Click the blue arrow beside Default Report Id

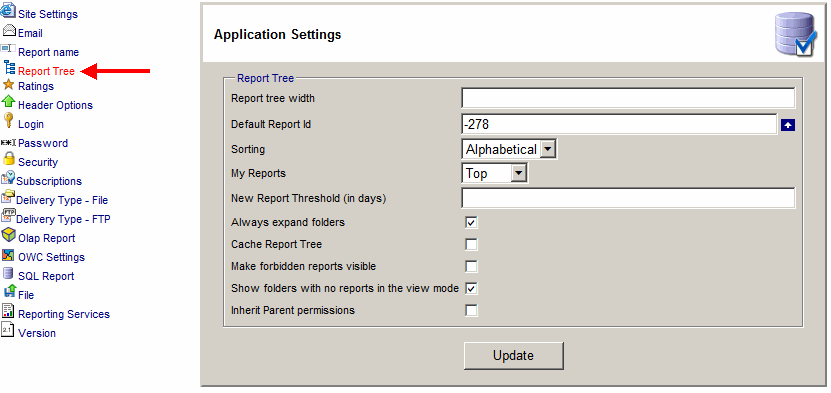pyautogui.click(x=788, y=125)
